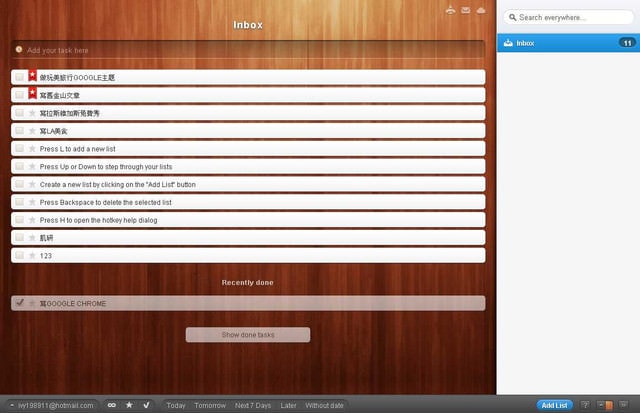Open the background switcher icon in the bottom bar
The width and height of the screenshot is (640, 413).
click(x=605, y=405)
